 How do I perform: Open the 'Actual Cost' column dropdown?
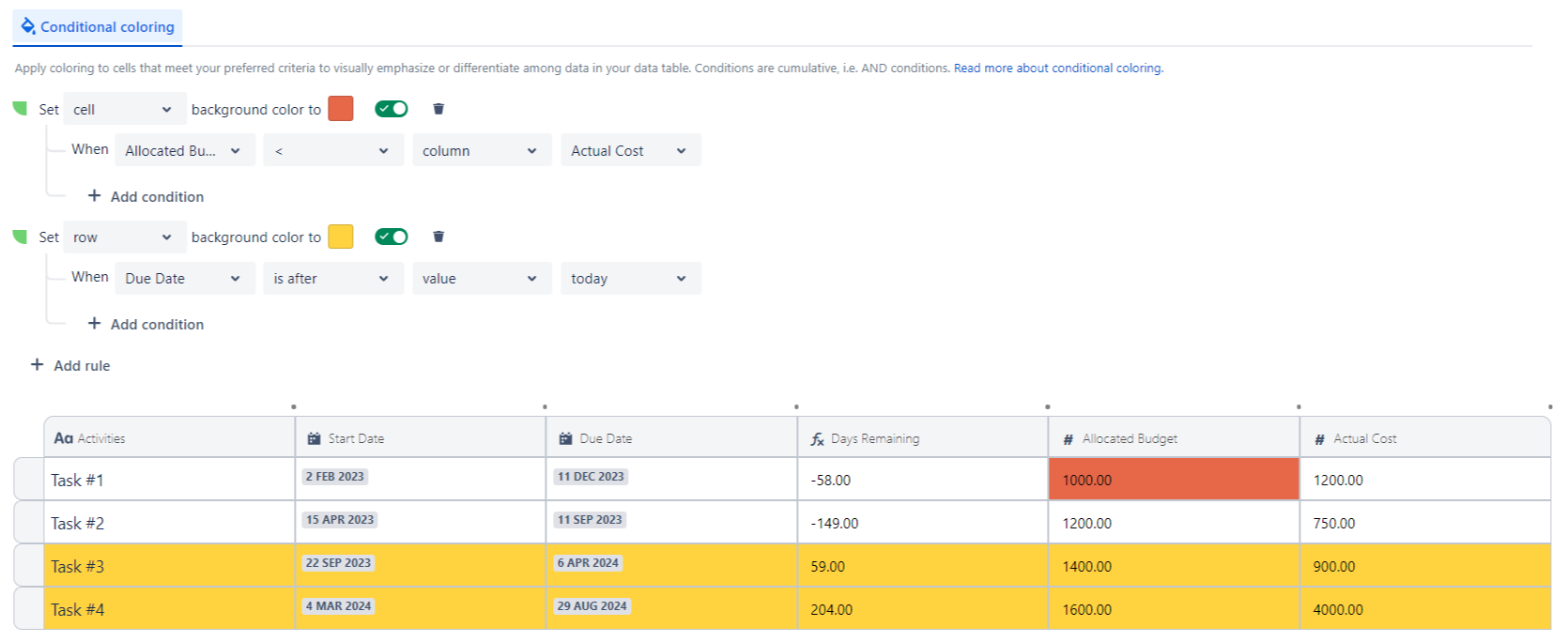(630, 151)
